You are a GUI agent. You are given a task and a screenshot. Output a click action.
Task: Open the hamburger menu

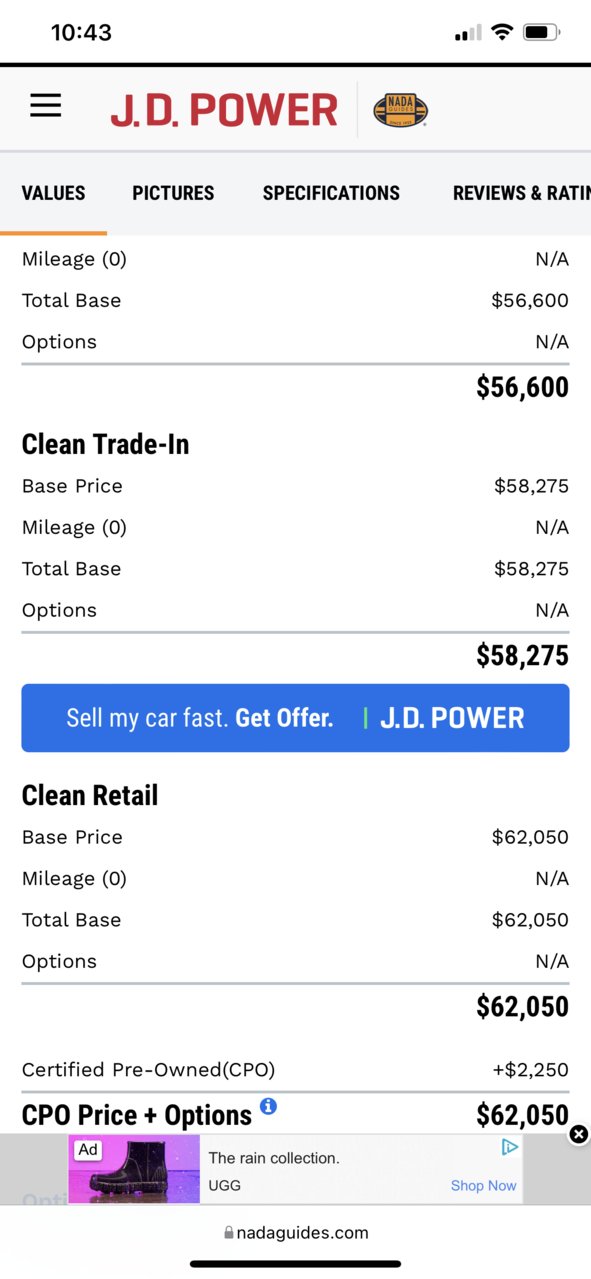45,106
